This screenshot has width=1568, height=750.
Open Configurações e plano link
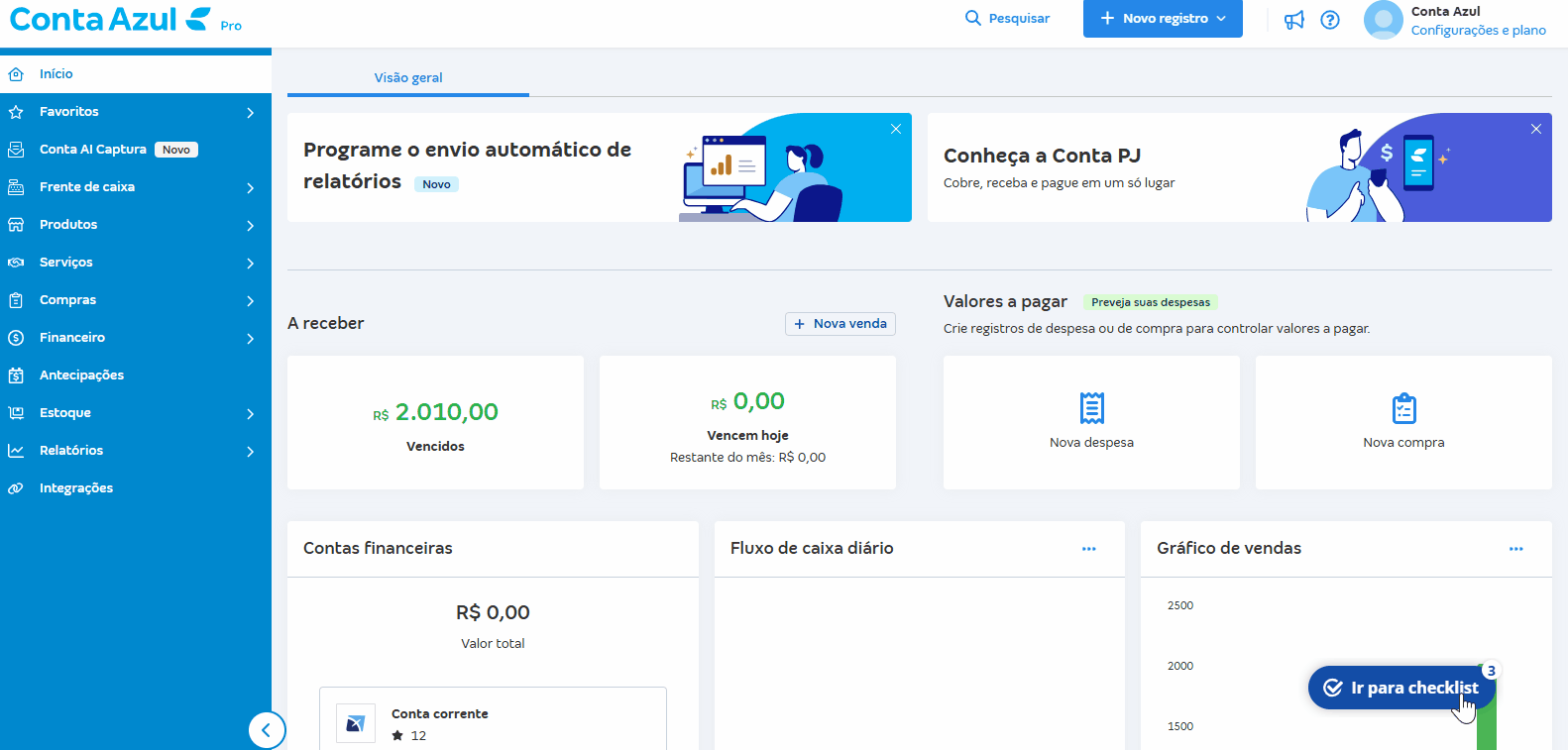(x=1478, y=31)
